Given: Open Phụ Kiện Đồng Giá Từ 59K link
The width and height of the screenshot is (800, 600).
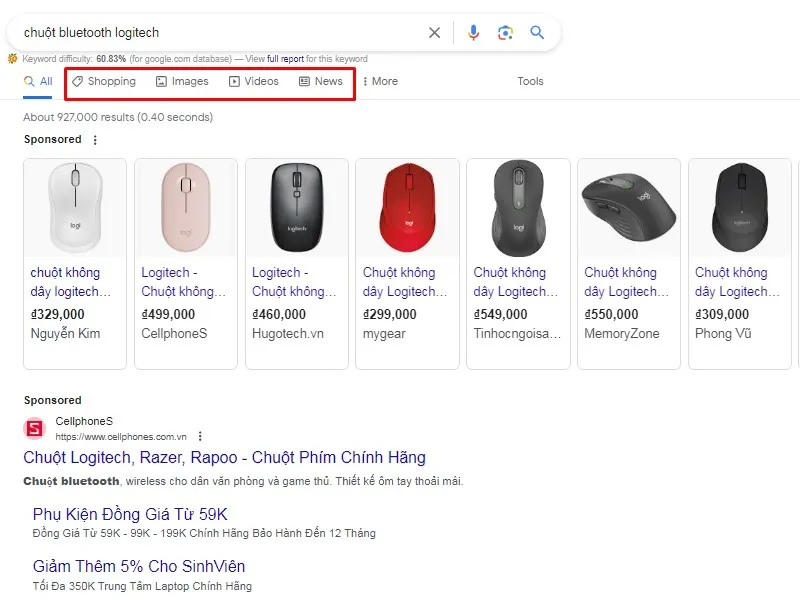Looking at the screenshot, I should click(x=130, y=514).
